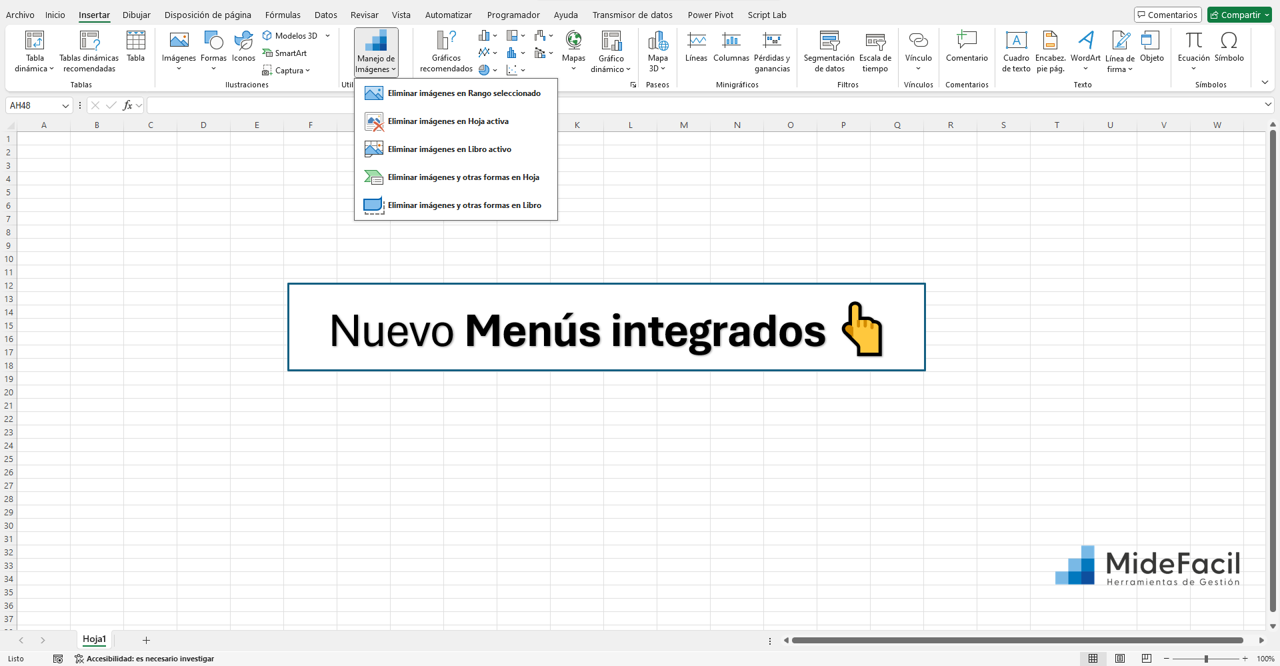Insert a Mapa 3D
The height and width of the screenshot is (666, 1280).
pyautogui.click(x=657, y=52)
